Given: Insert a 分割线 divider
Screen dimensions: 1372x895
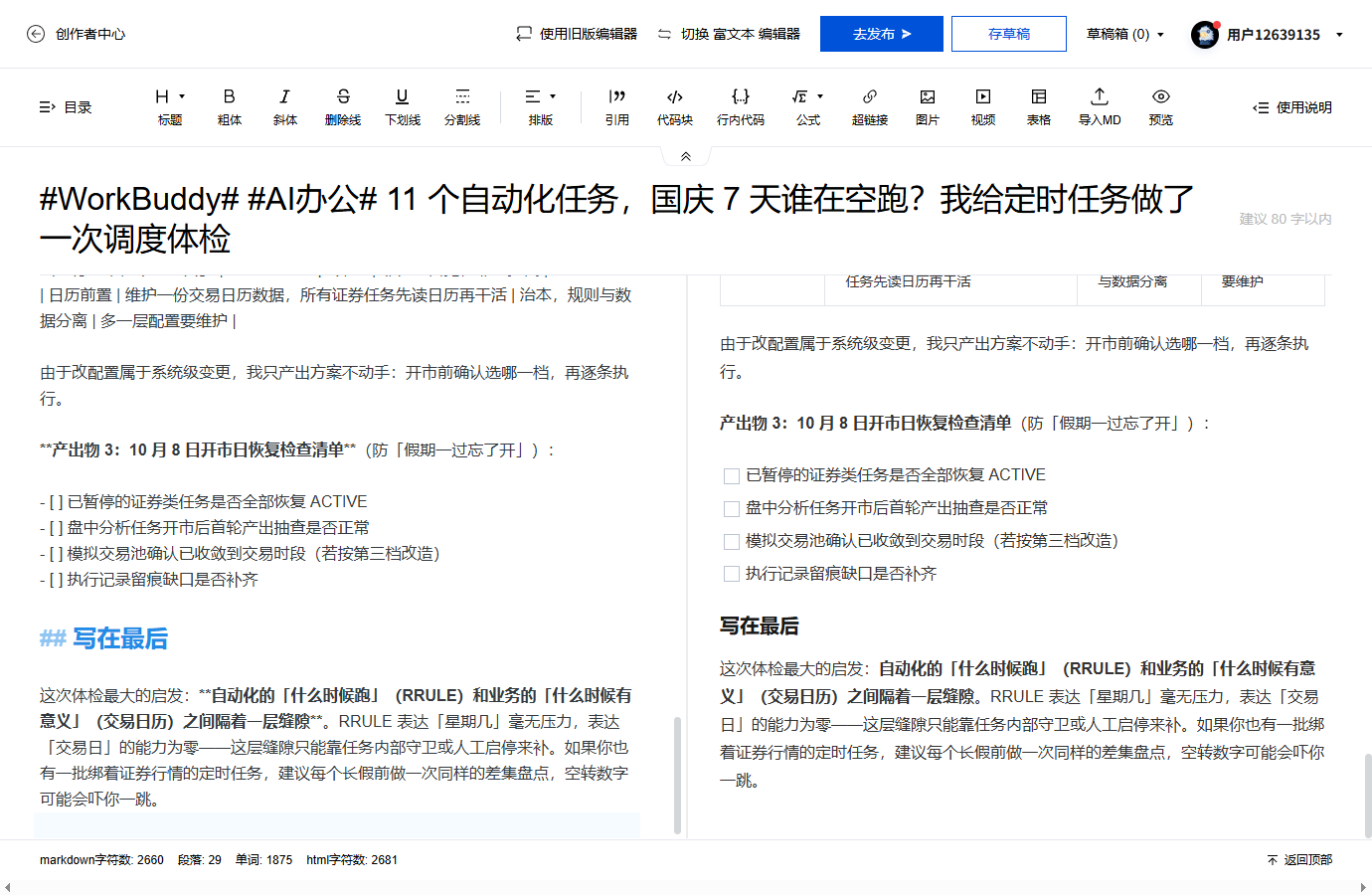Looking at the screenshot, I should (x=462, y=106).
